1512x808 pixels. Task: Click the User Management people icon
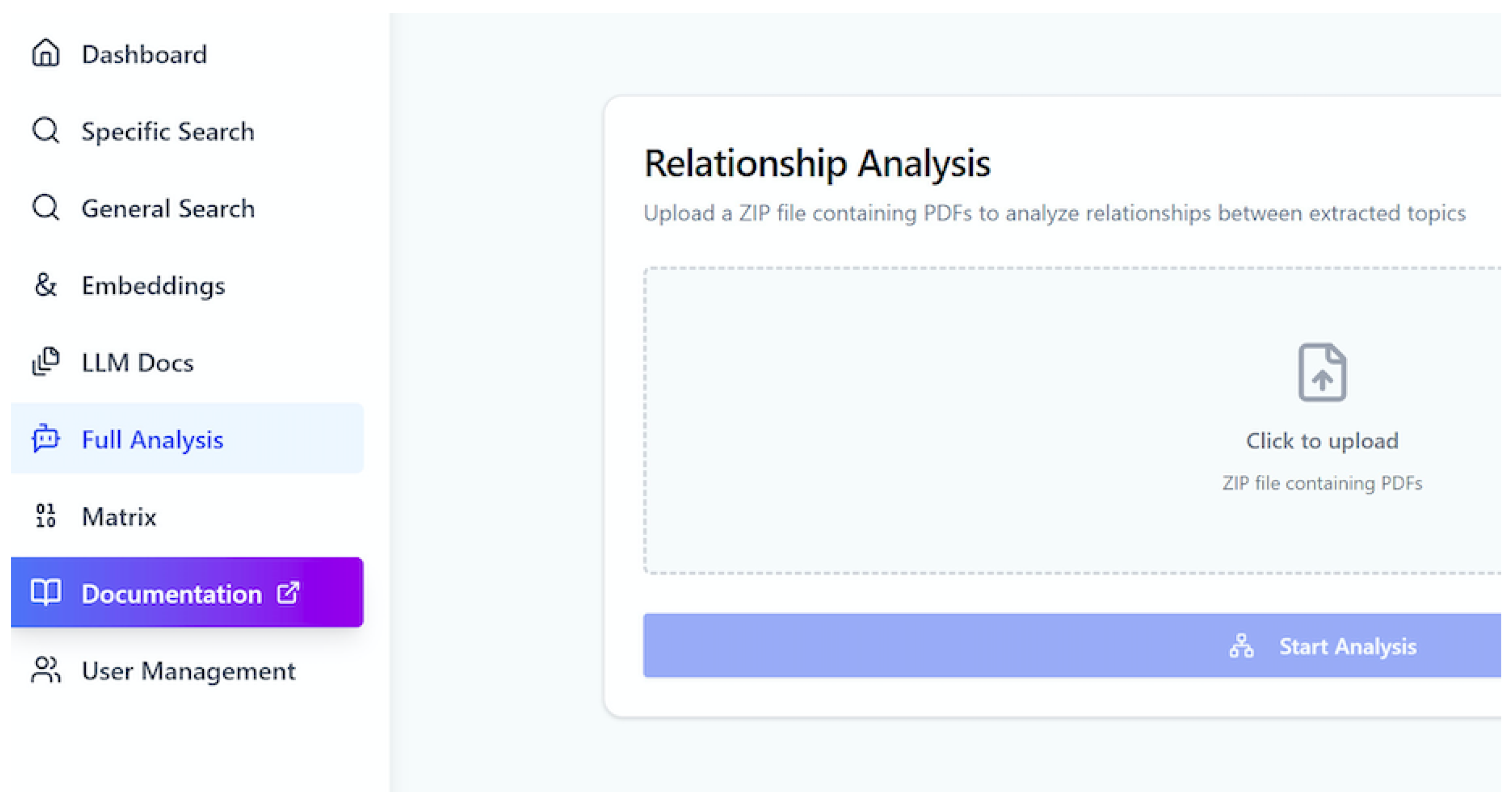coord(45,670)
